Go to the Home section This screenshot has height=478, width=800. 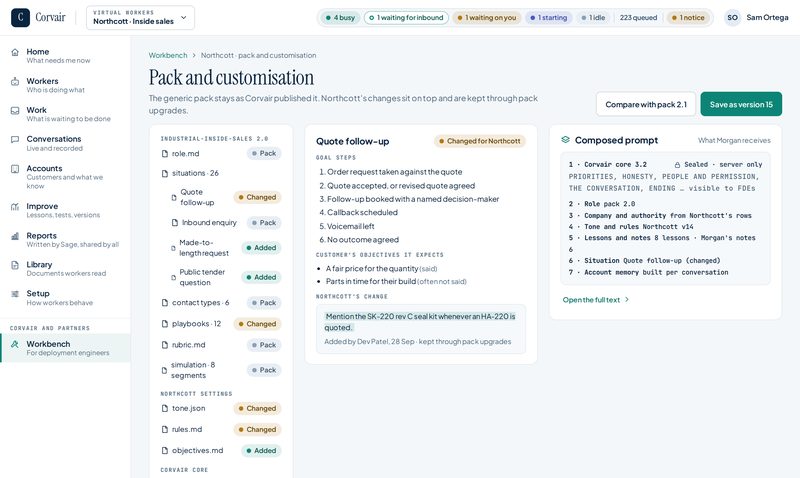click(x=65, y=56)
